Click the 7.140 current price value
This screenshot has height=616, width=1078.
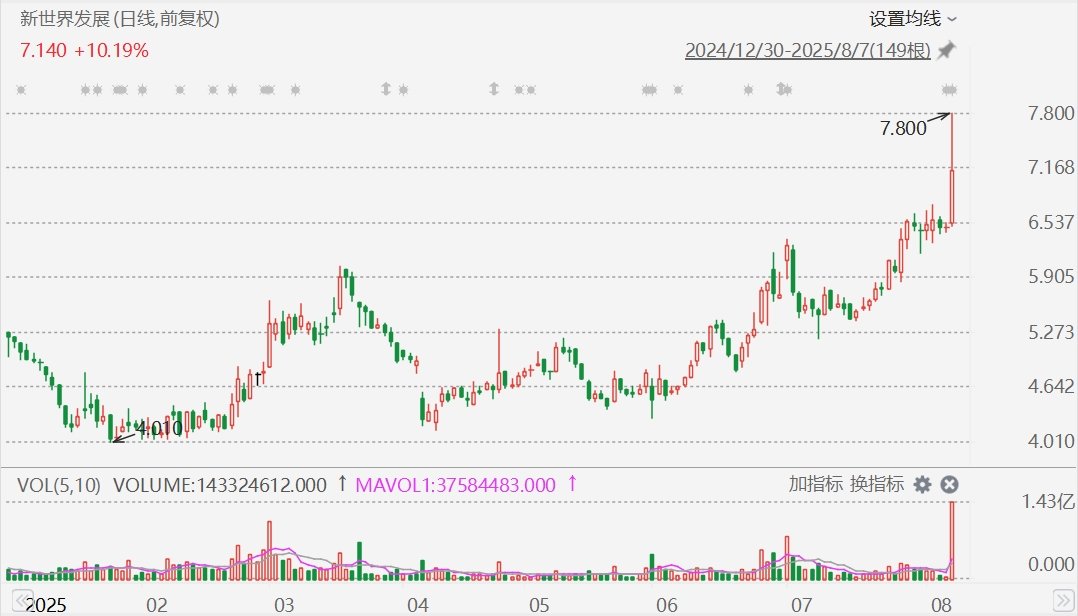(x=43, y=50)
